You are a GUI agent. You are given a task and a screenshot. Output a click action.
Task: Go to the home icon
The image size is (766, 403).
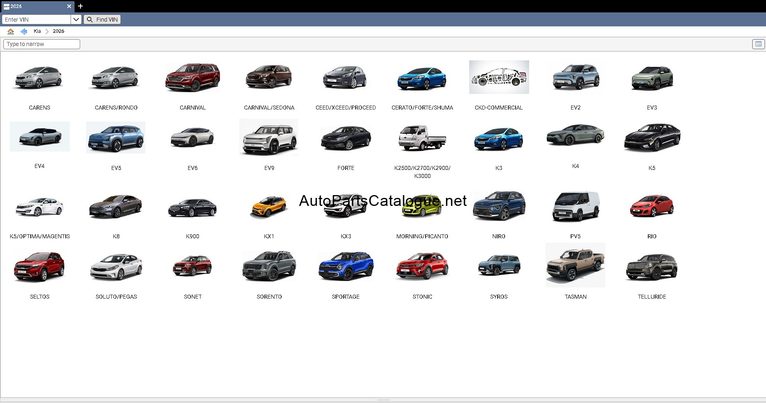[10, 31]
